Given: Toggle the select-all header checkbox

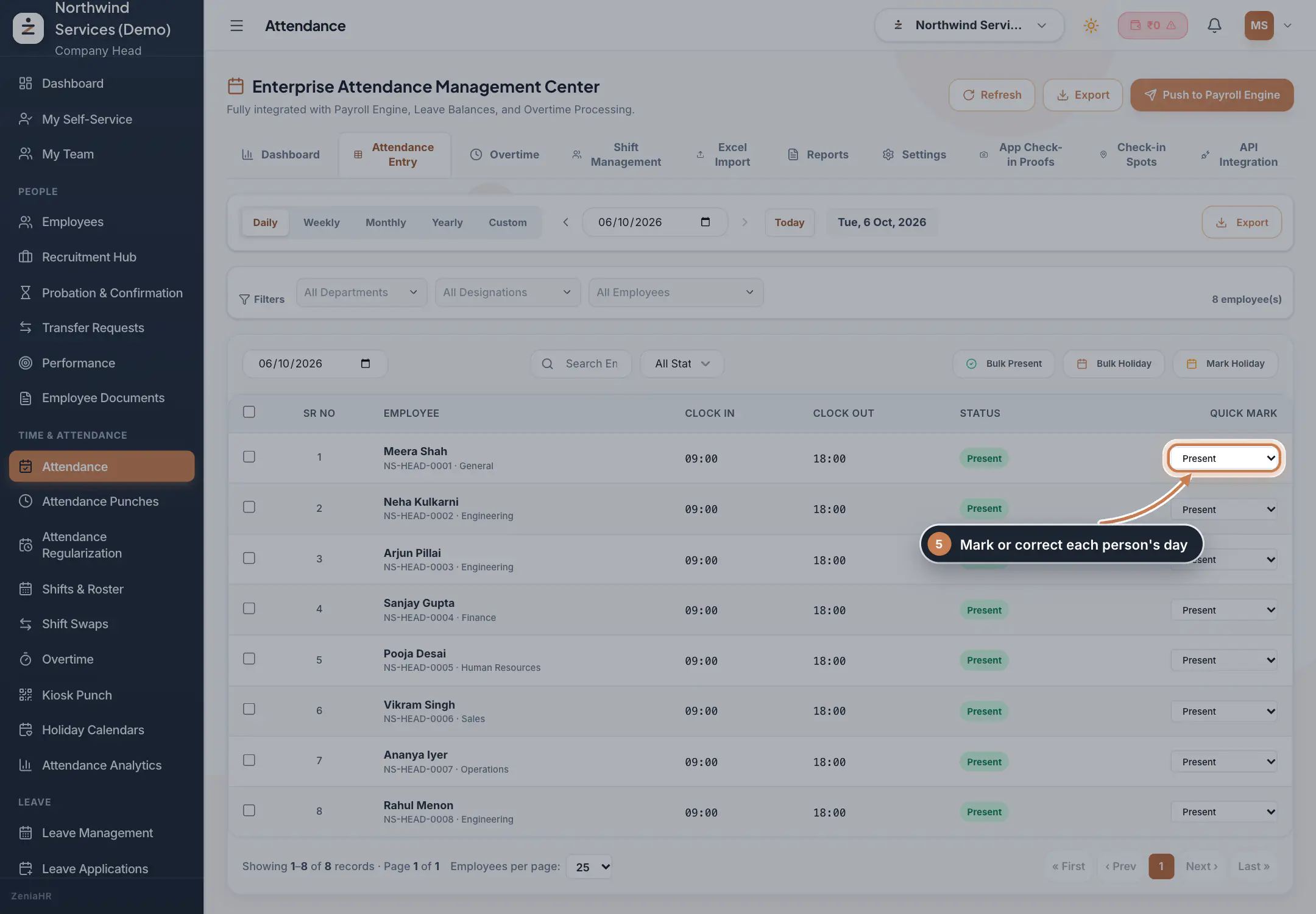Looking at the screenshot, I should click(x=249, y=412).
